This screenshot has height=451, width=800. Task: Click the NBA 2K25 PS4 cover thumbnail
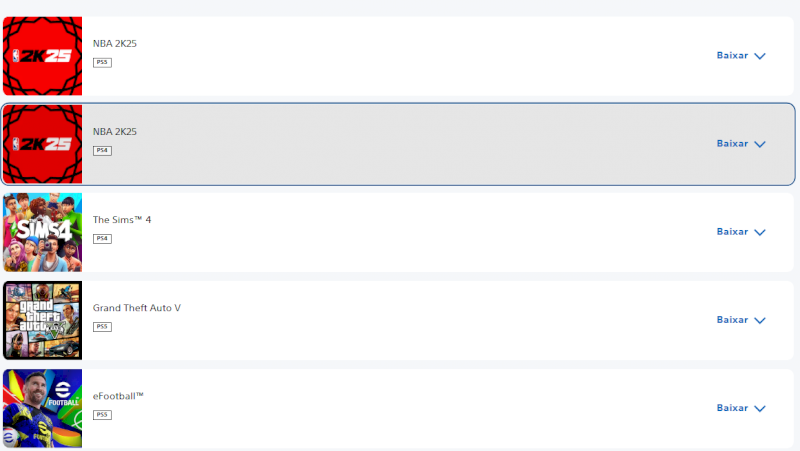coord(42,144)
